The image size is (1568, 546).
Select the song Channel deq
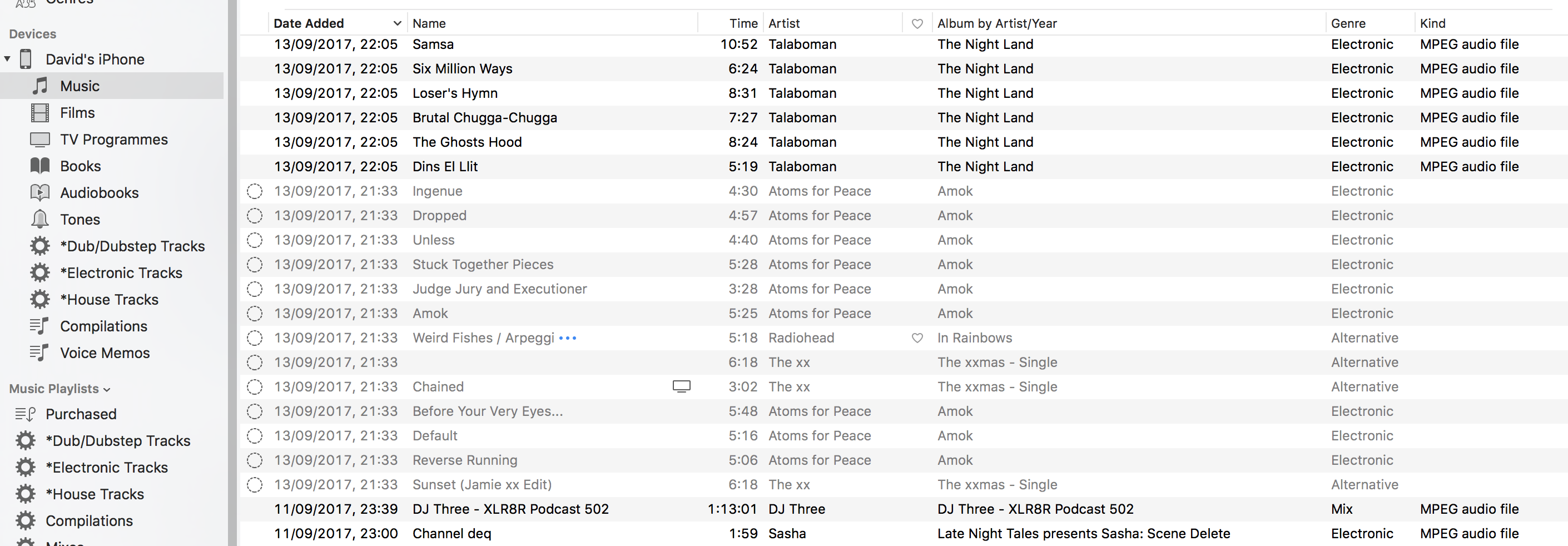coord(451,533)
